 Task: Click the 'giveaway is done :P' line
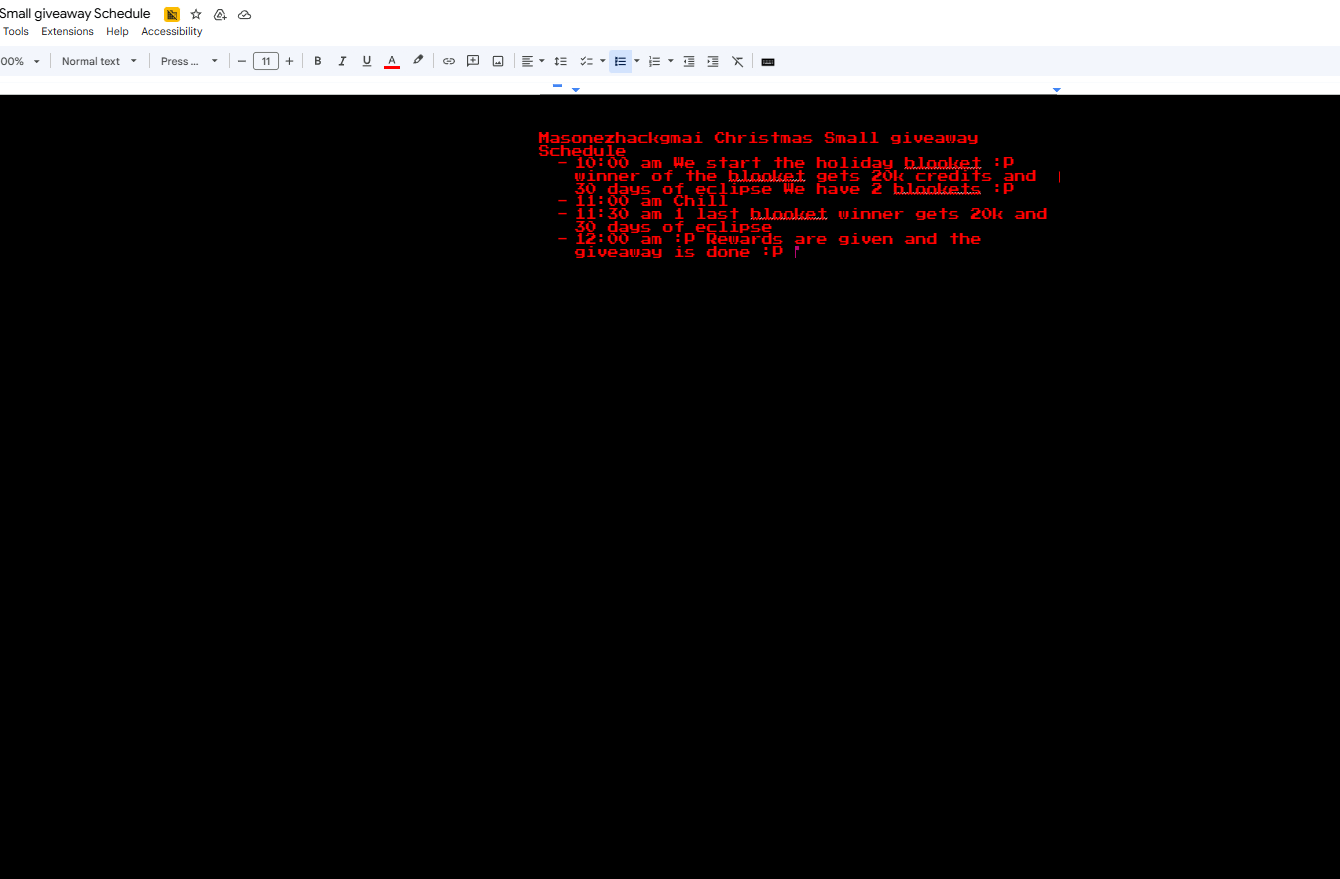coord(679,252)
